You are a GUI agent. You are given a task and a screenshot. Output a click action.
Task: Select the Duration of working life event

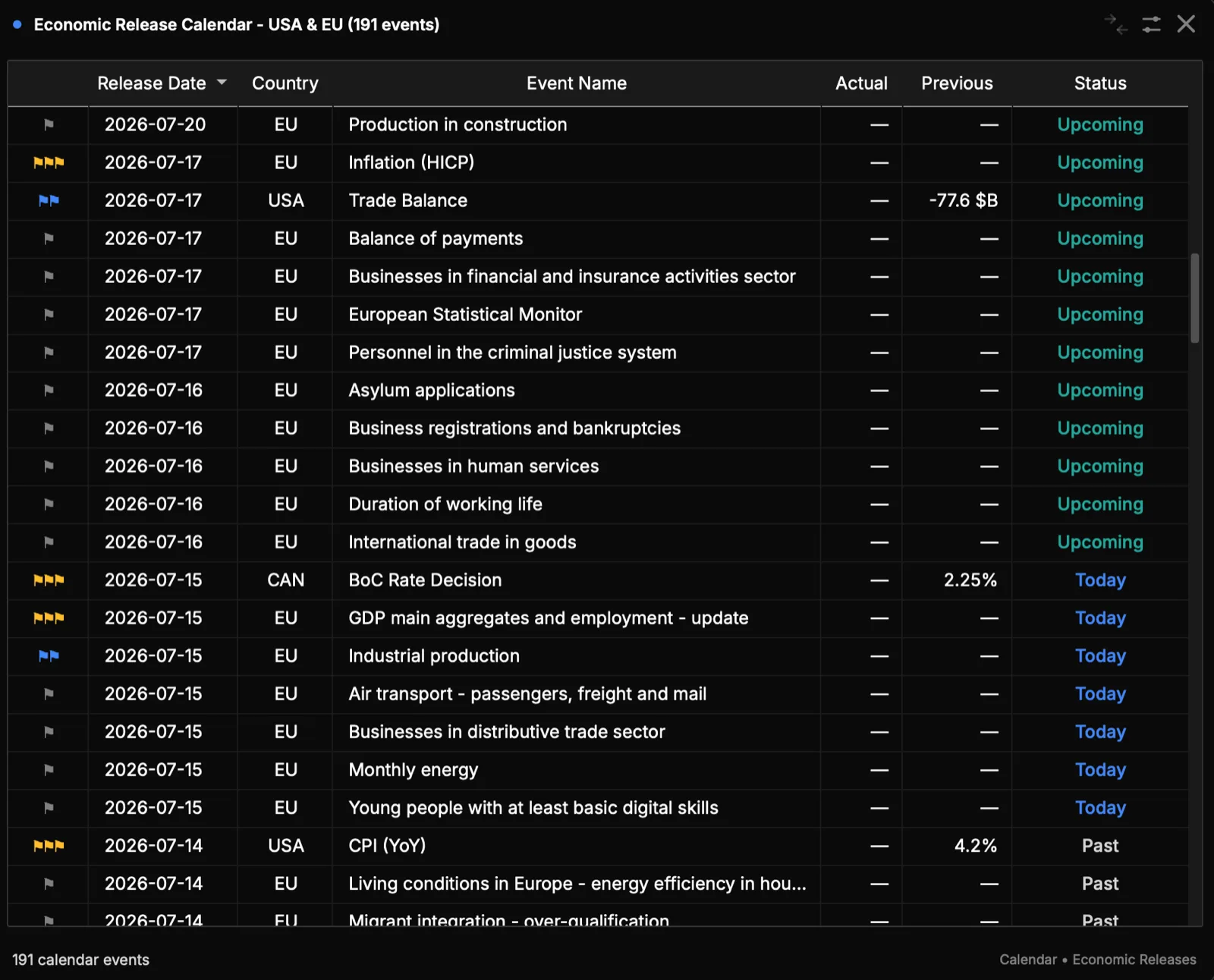click(445, 504)
